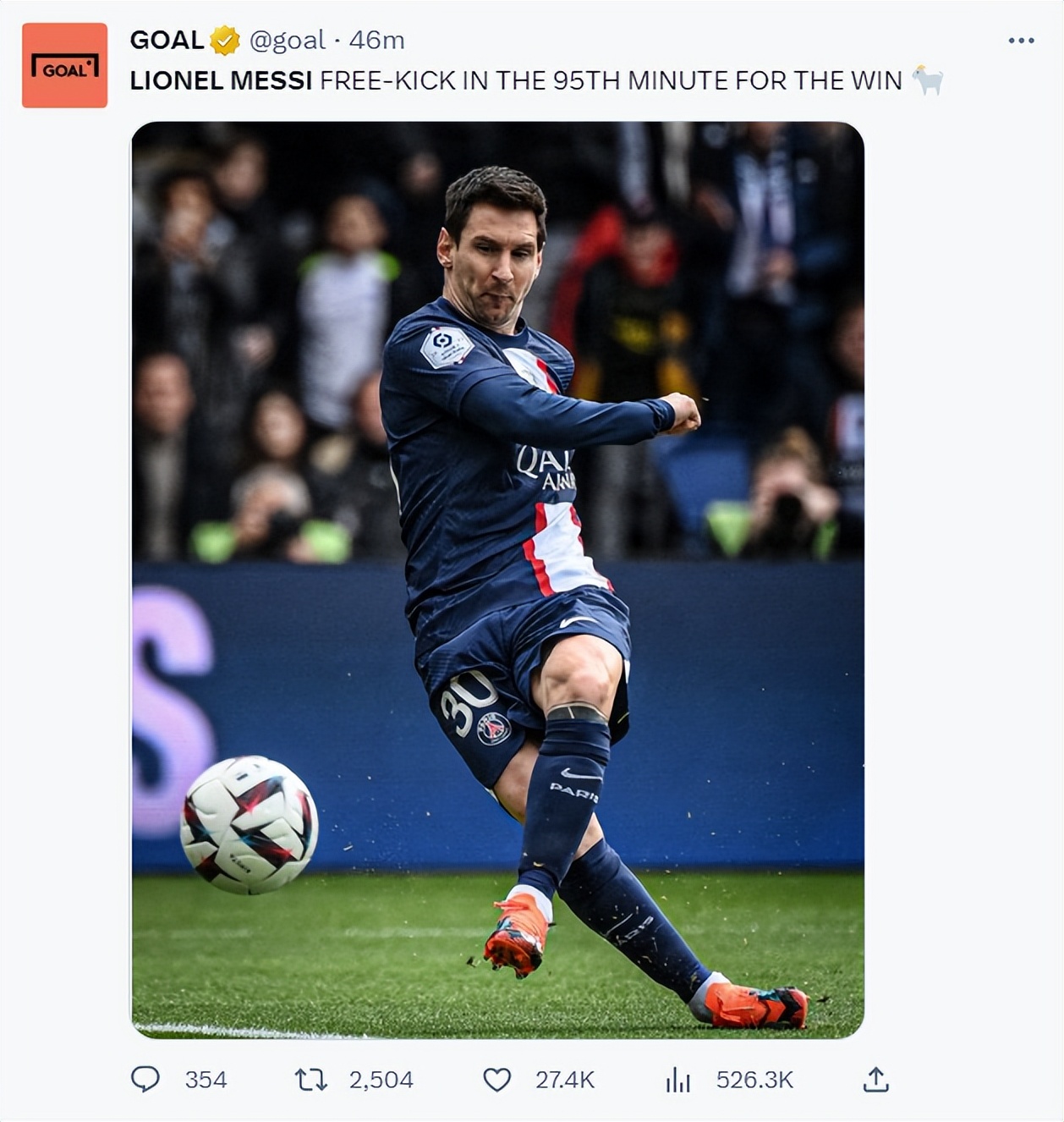Click the GOAL profile avatar logo
1064x1122 pixels.
click(64, 65)
